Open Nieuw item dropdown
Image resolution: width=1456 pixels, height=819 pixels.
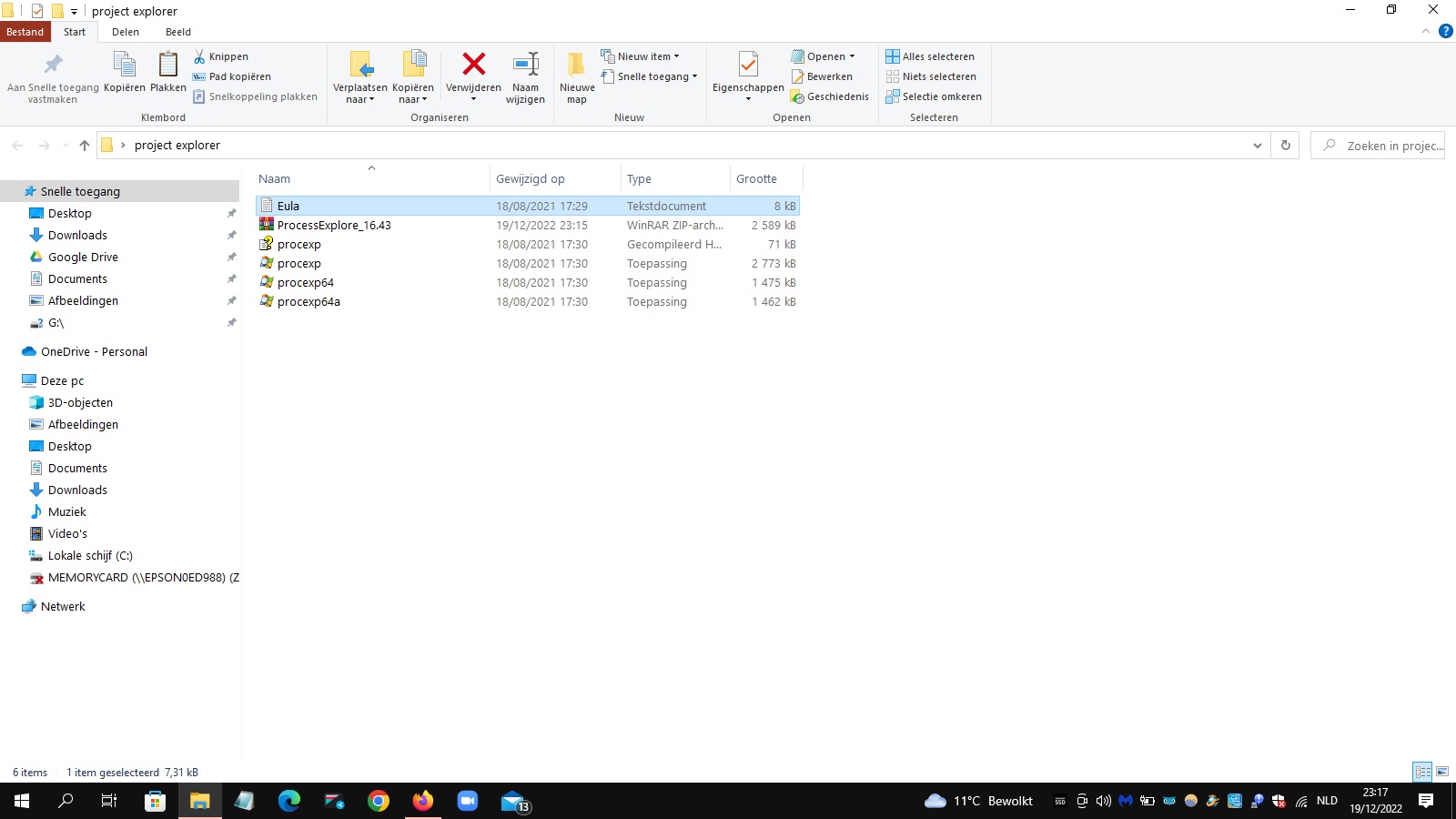tap(640, 56)
